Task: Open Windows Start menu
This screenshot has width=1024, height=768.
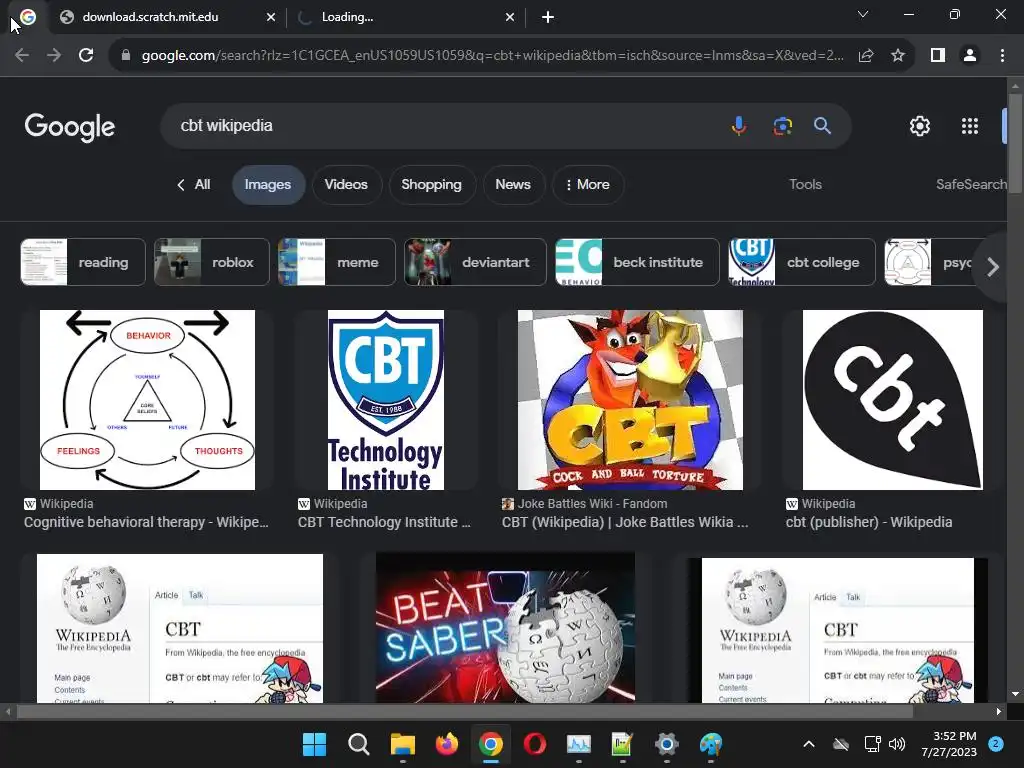Action: [314, 744]
